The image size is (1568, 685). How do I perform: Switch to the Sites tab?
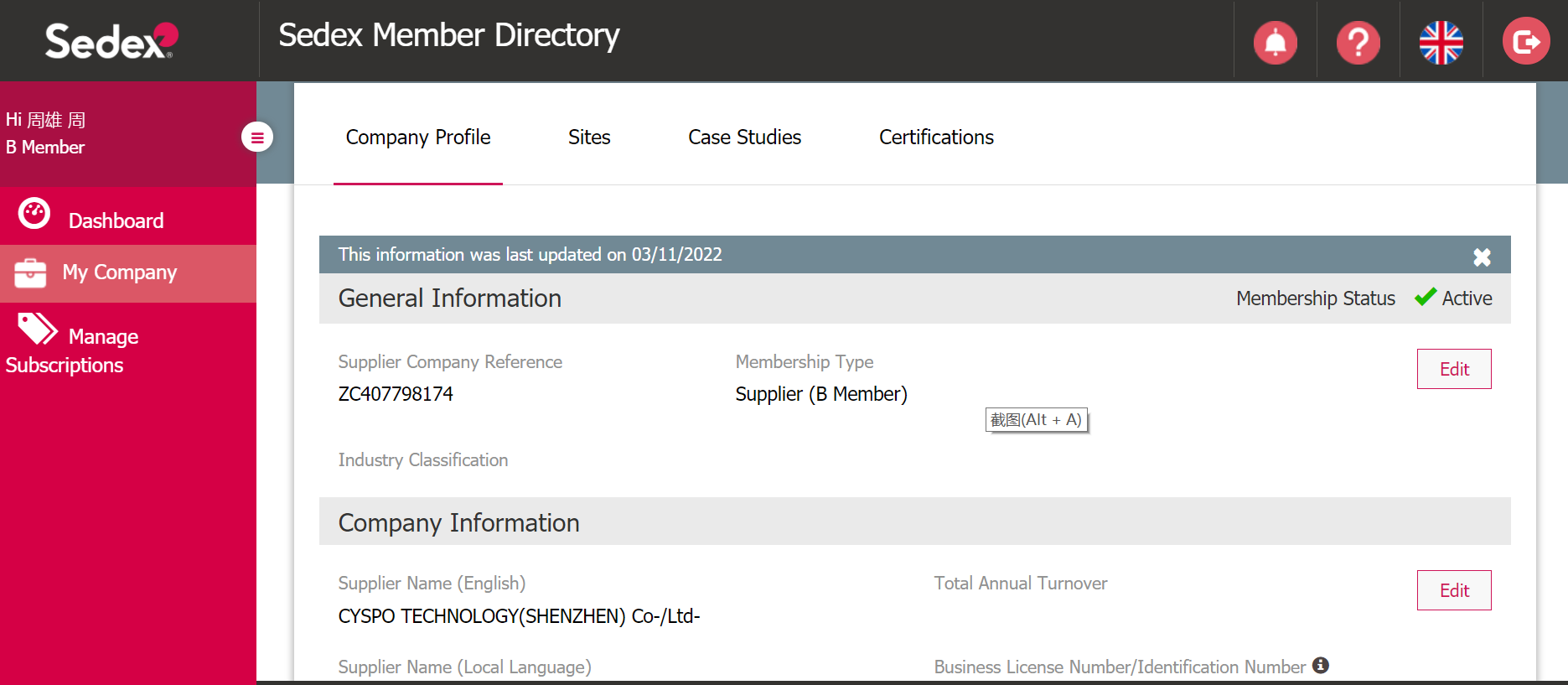(589, 137)
